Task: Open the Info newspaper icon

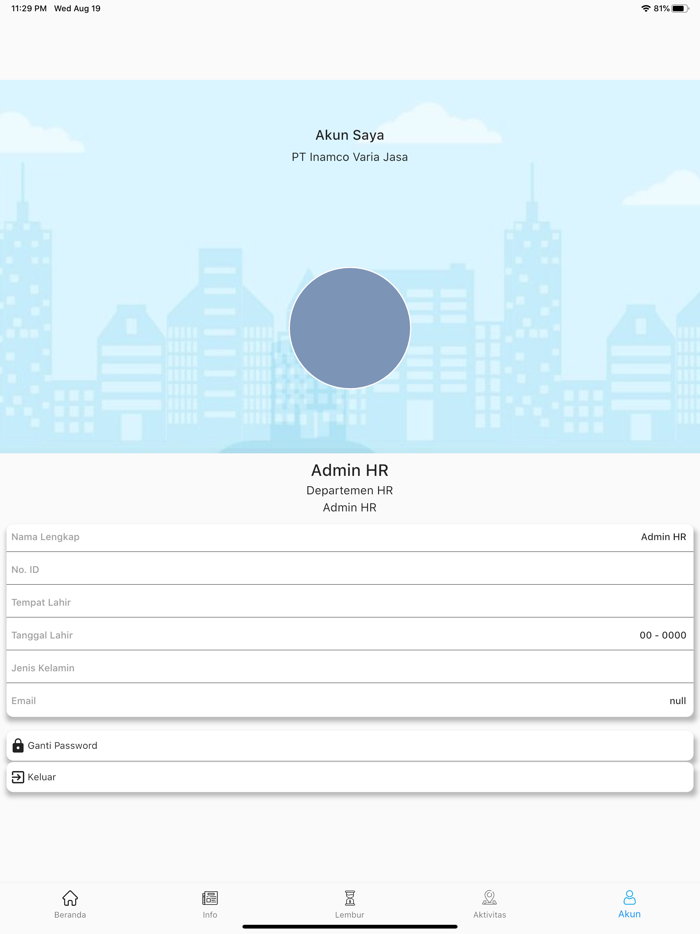Action: (210, 898)
